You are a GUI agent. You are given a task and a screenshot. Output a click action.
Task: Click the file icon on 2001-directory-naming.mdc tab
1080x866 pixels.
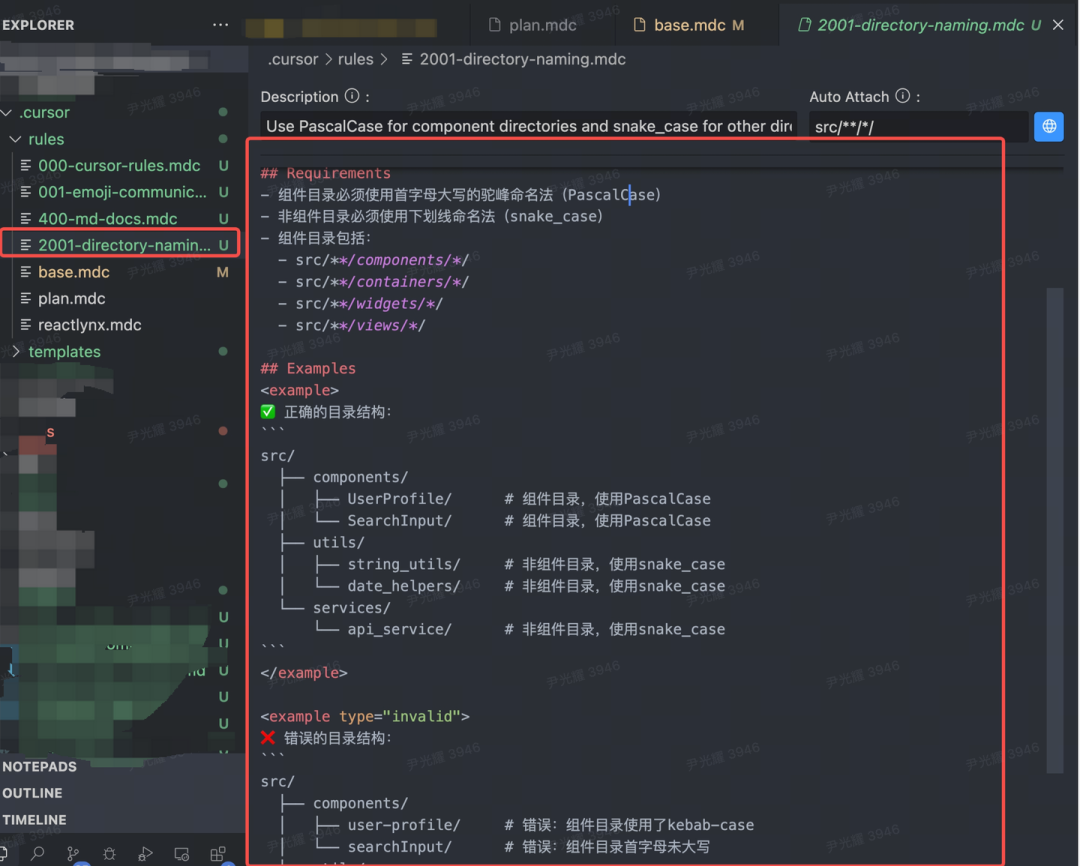(804, 25)
